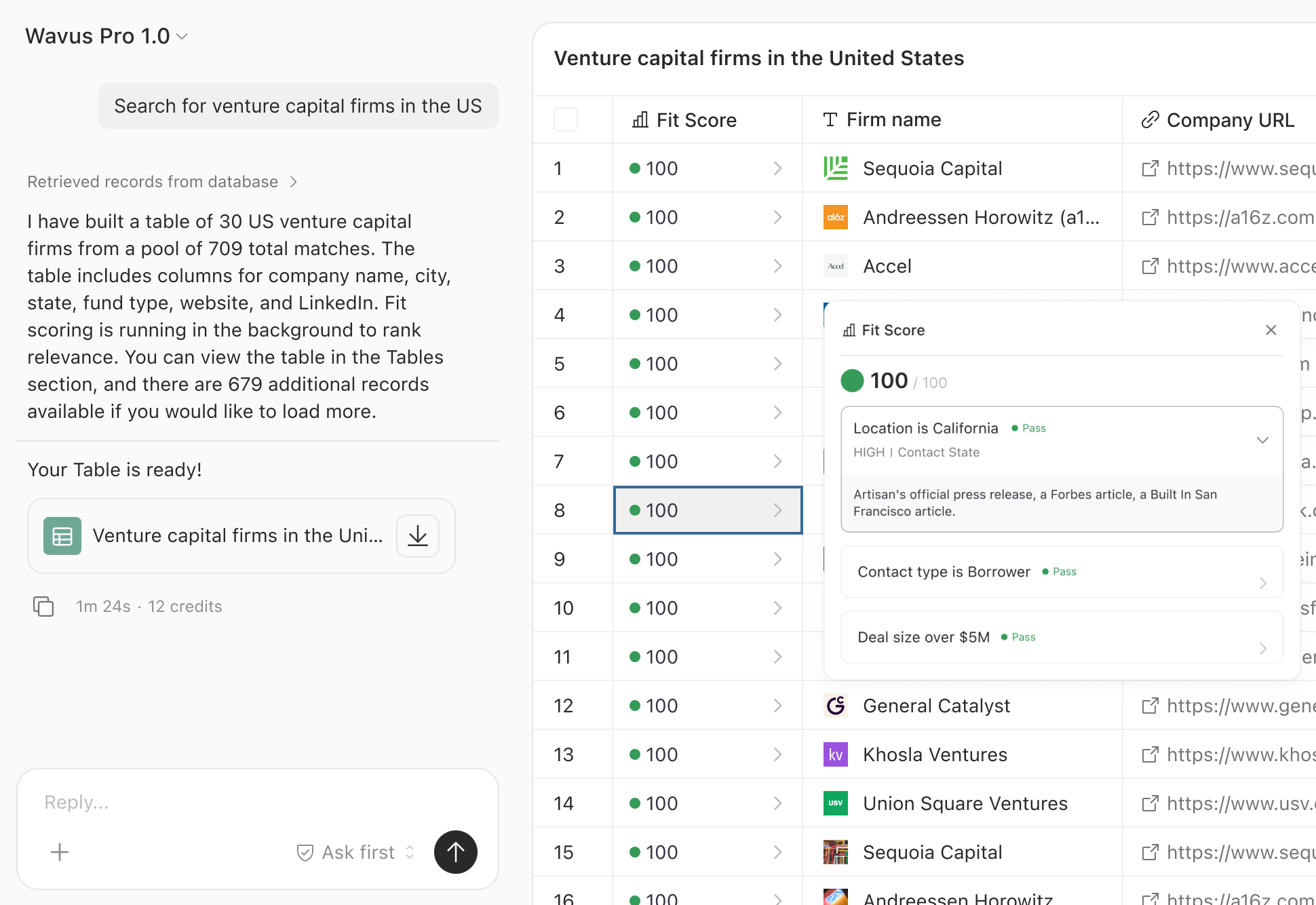
Task: Open Fit Score details for row 1
Action: pos(778,168)
